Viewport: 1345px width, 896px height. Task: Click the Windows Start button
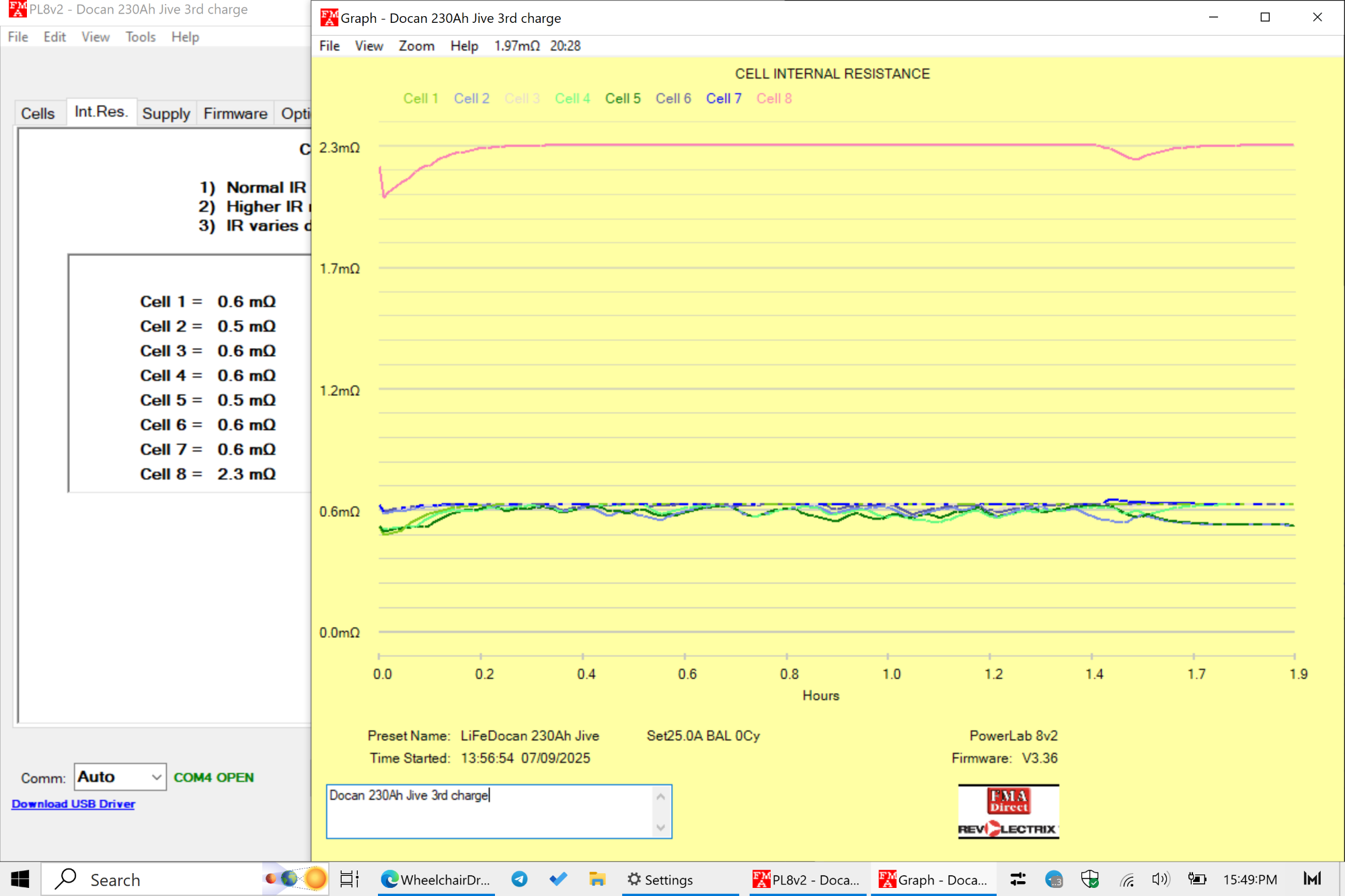tap(20, 879)
